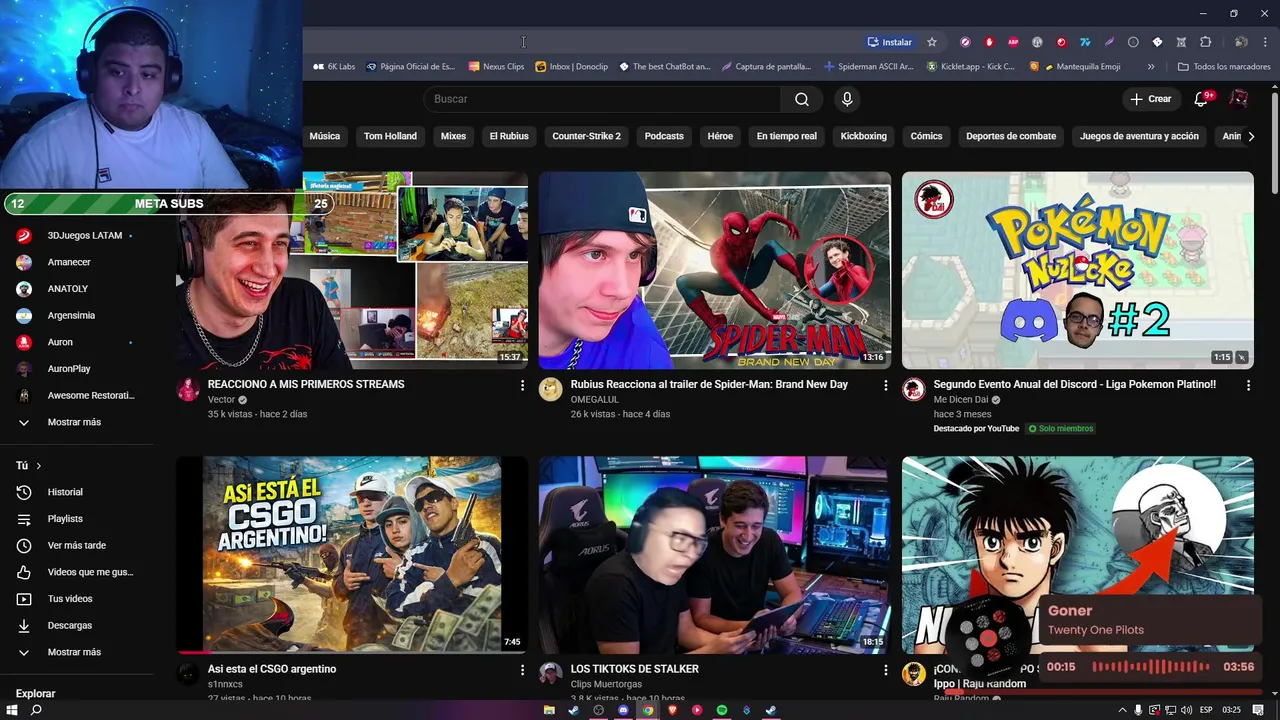
Task: Click the Buscar search field
Action: pos(603,99)
